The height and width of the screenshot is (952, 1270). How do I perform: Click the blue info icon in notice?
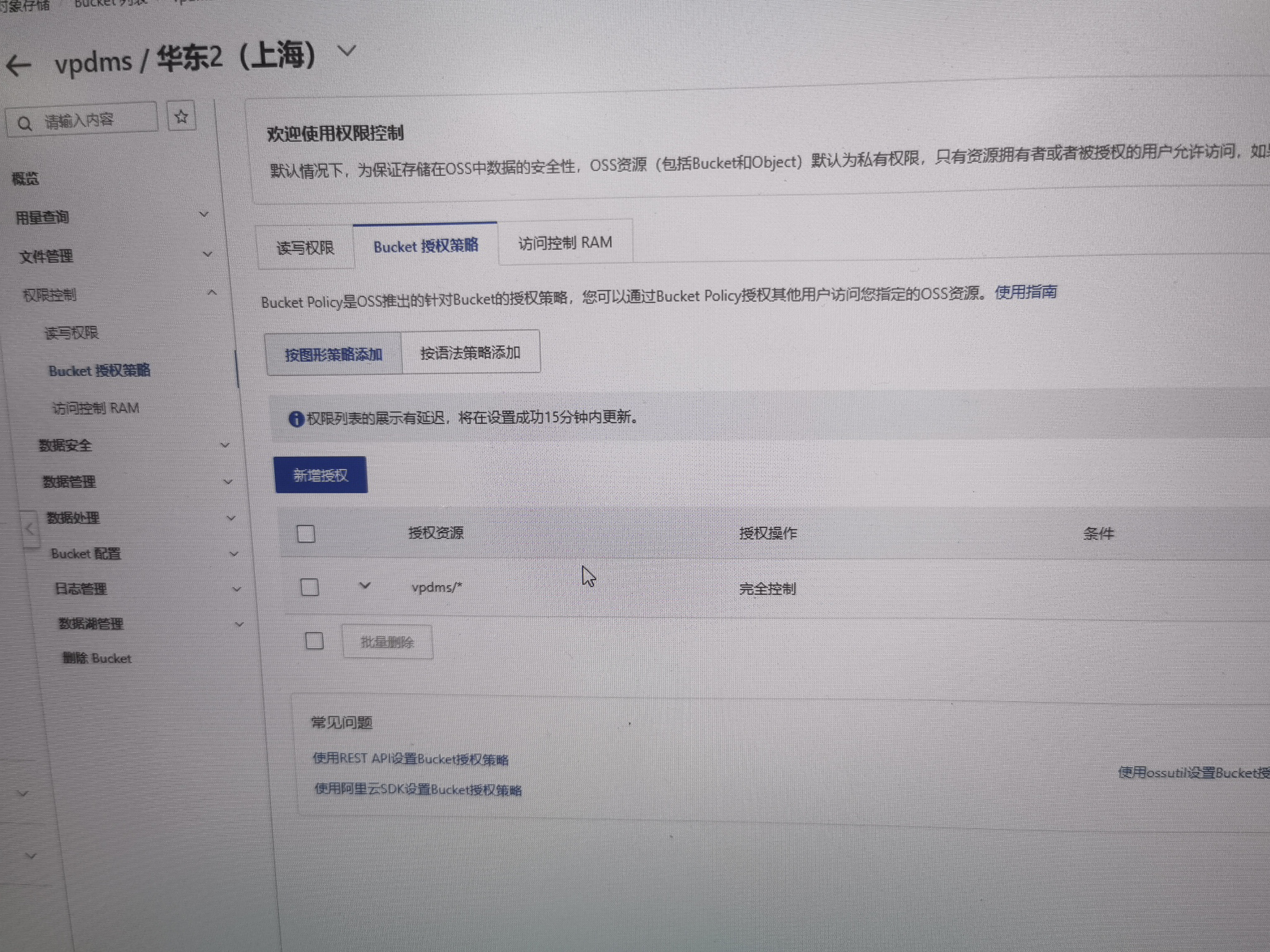point(296,420)
